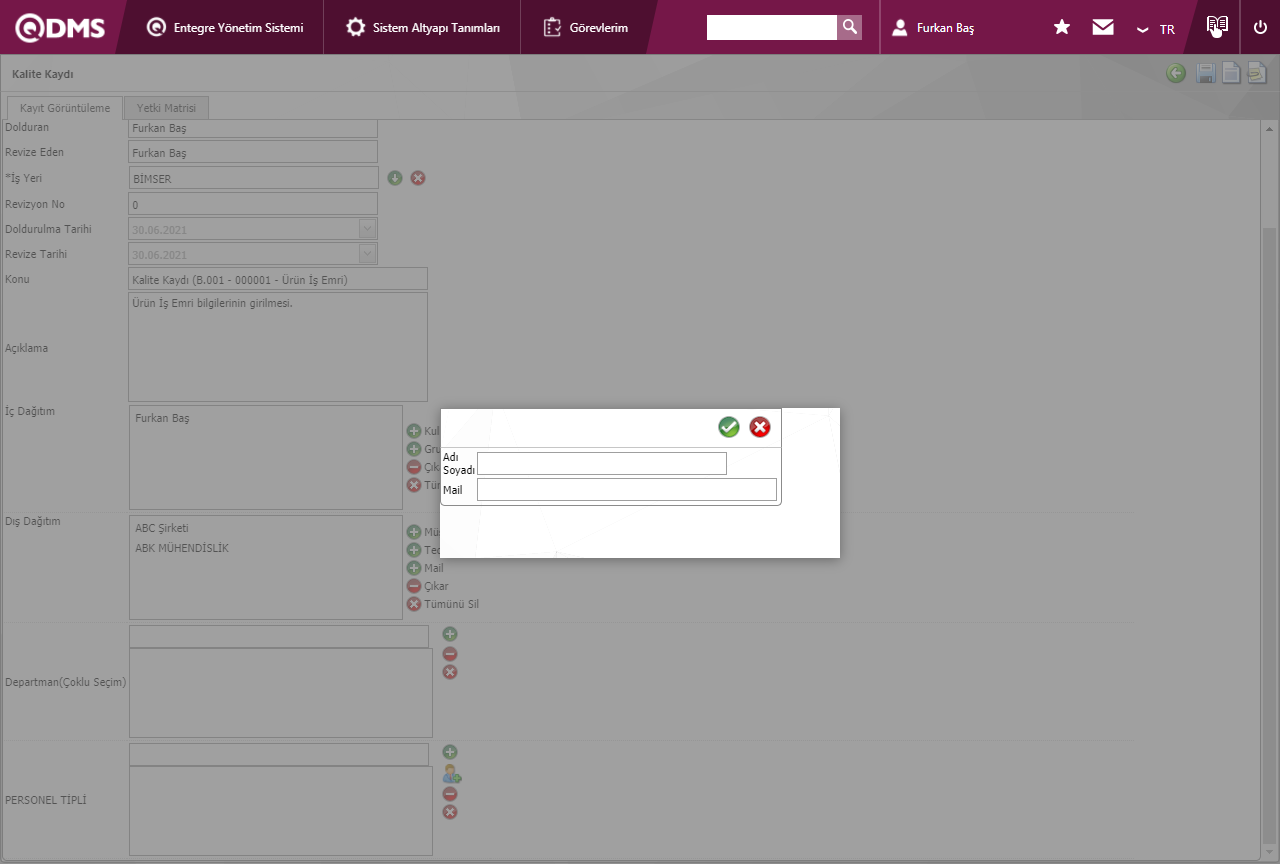Click scrollbar down arrow at bottom
Screen dimensions: 1280x864
point(1269,852)
